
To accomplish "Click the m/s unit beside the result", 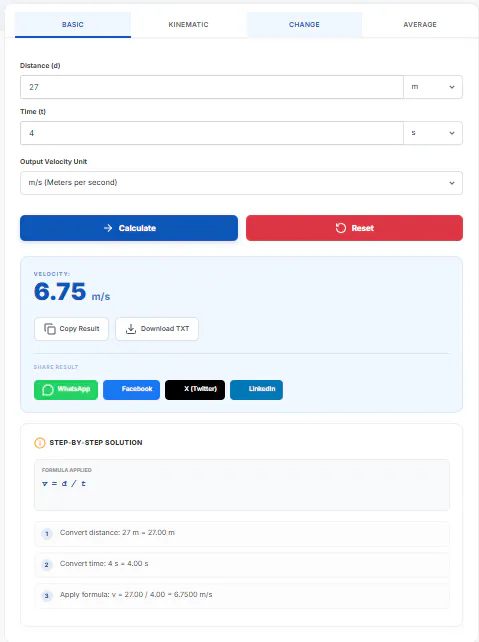I will pos(101,296).
